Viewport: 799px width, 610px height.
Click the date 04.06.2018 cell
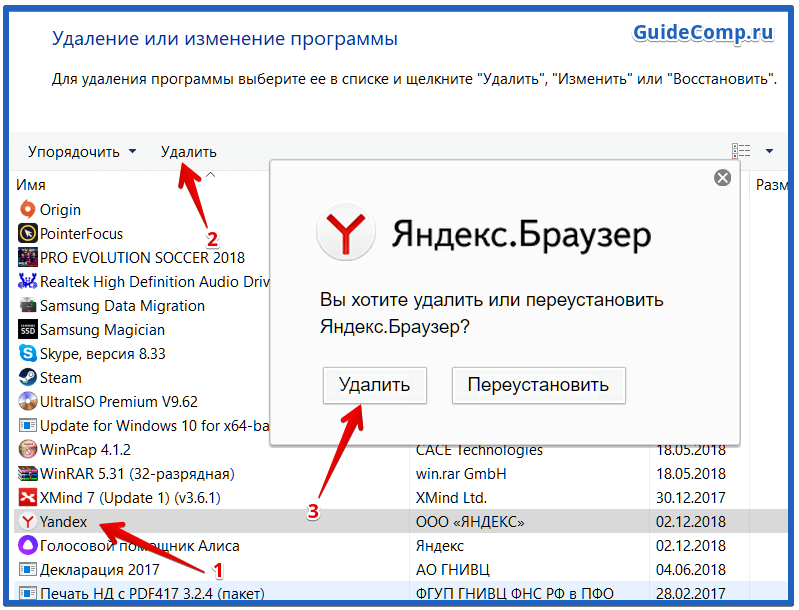pyautogui.click(x=690, y=569)
